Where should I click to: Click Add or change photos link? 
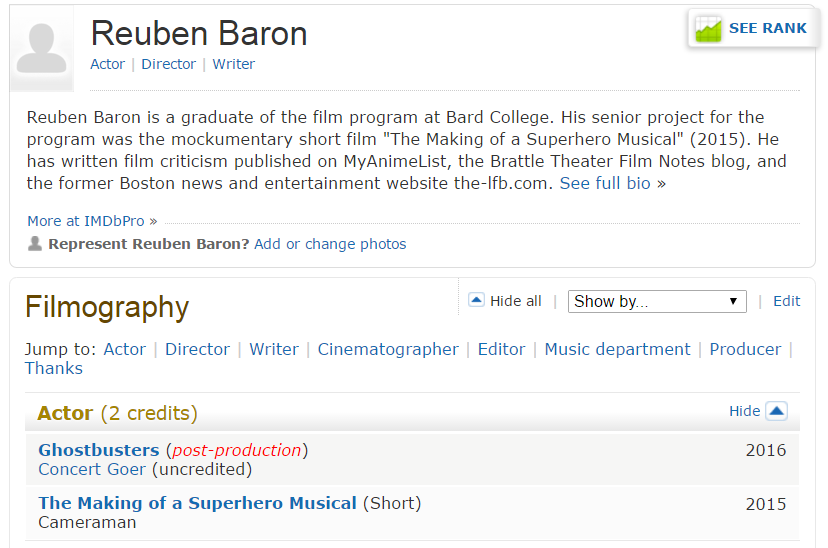330,244
